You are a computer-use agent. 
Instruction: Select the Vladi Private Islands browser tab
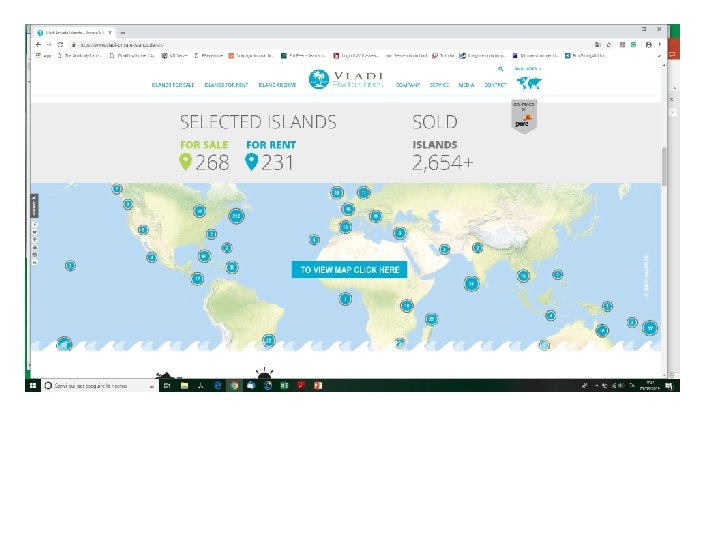[x=75, y=33]
